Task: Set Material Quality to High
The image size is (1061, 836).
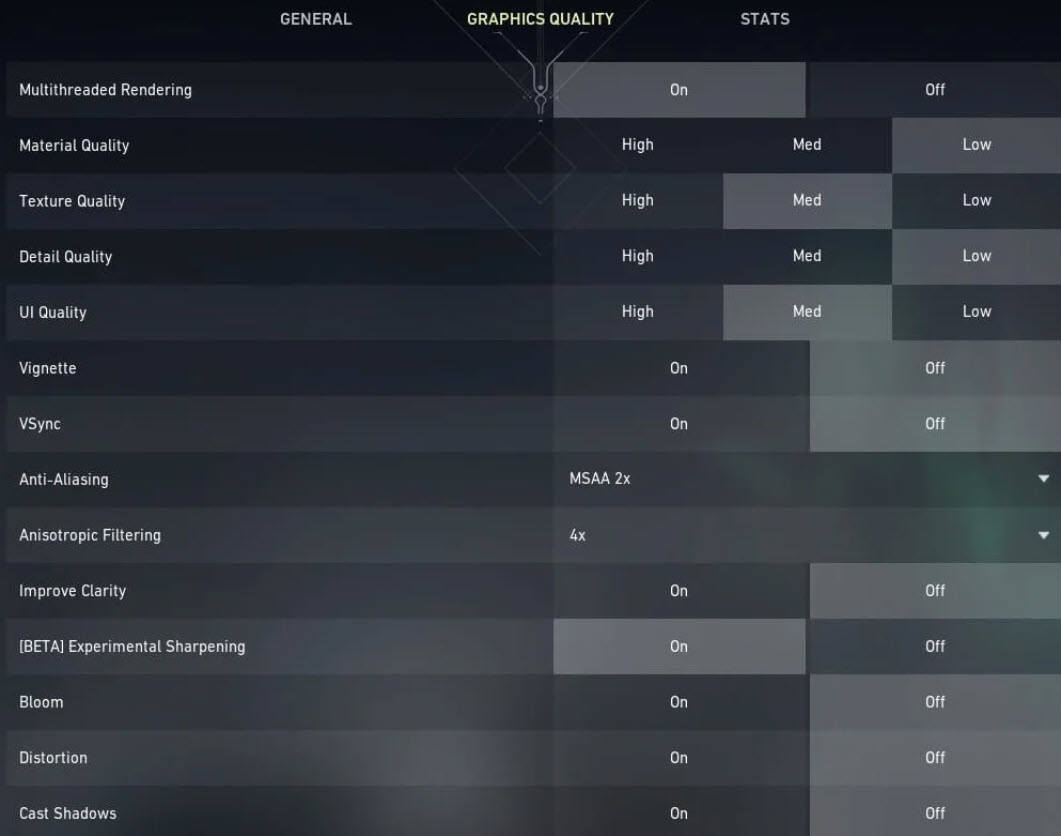Action: point(637,145)
